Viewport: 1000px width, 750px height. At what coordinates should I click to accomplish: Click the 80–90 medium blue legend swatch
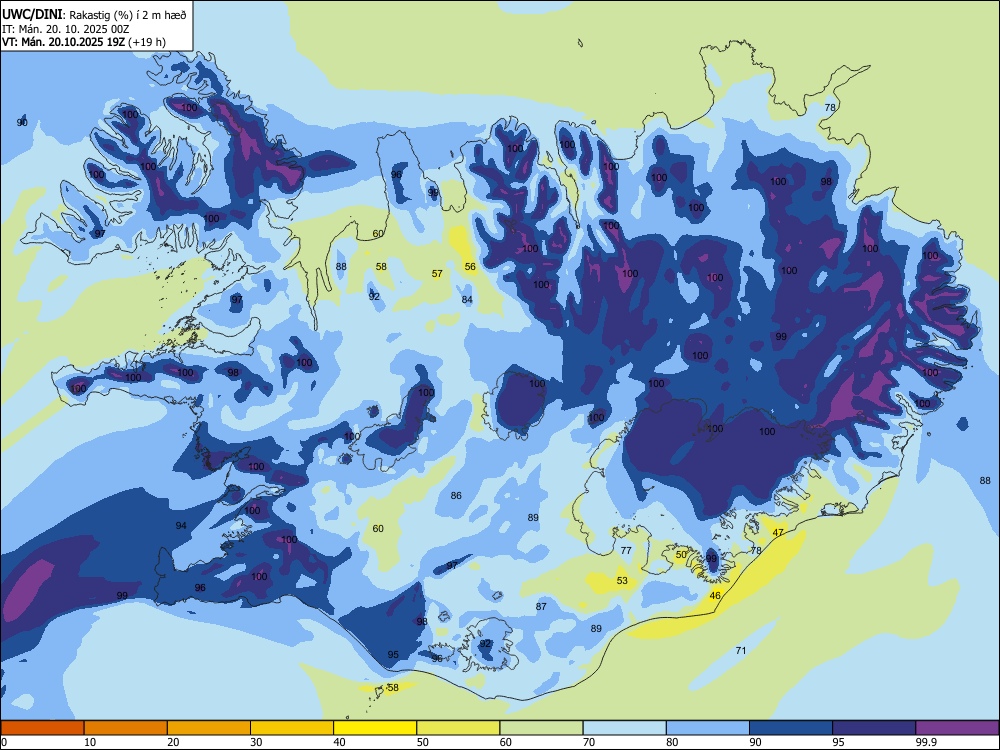click(x=707, y=728)
